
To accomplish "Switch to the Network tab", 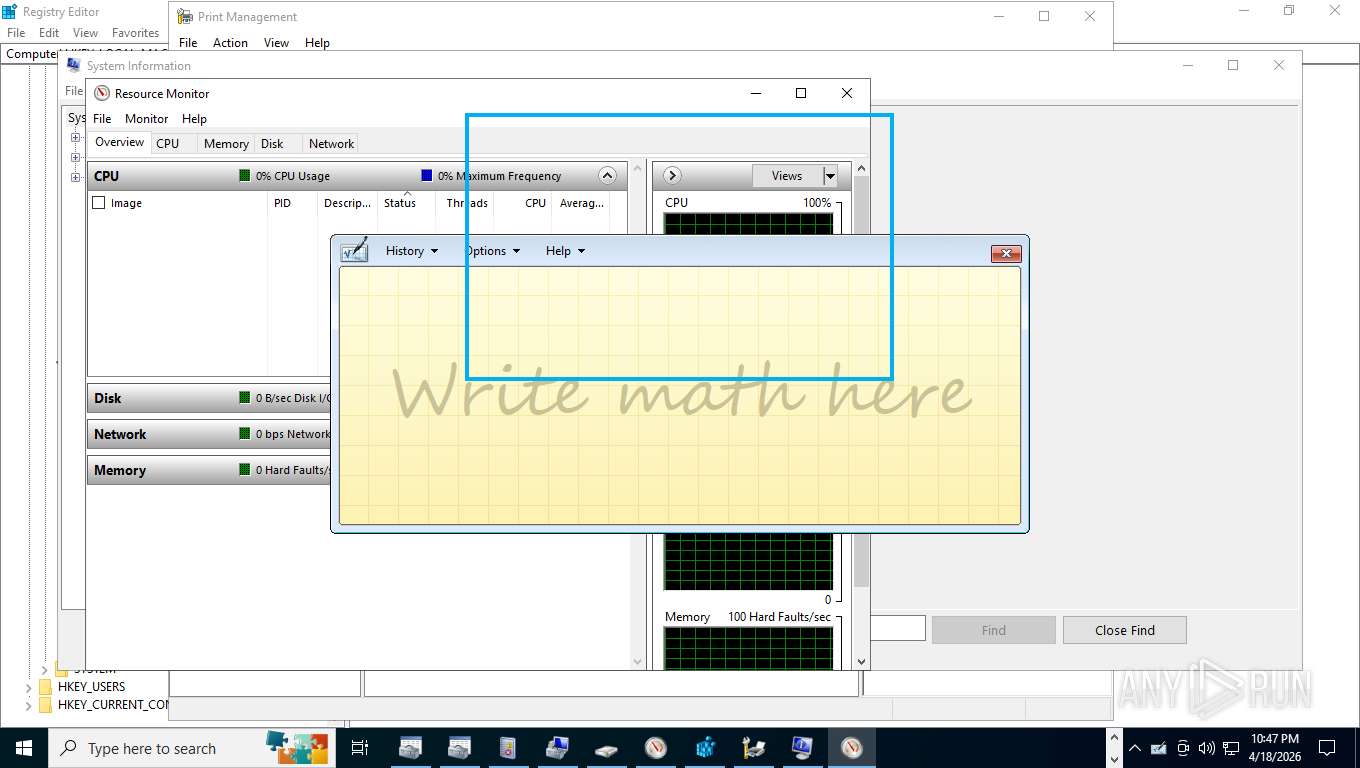I will [x=331, y=144].
